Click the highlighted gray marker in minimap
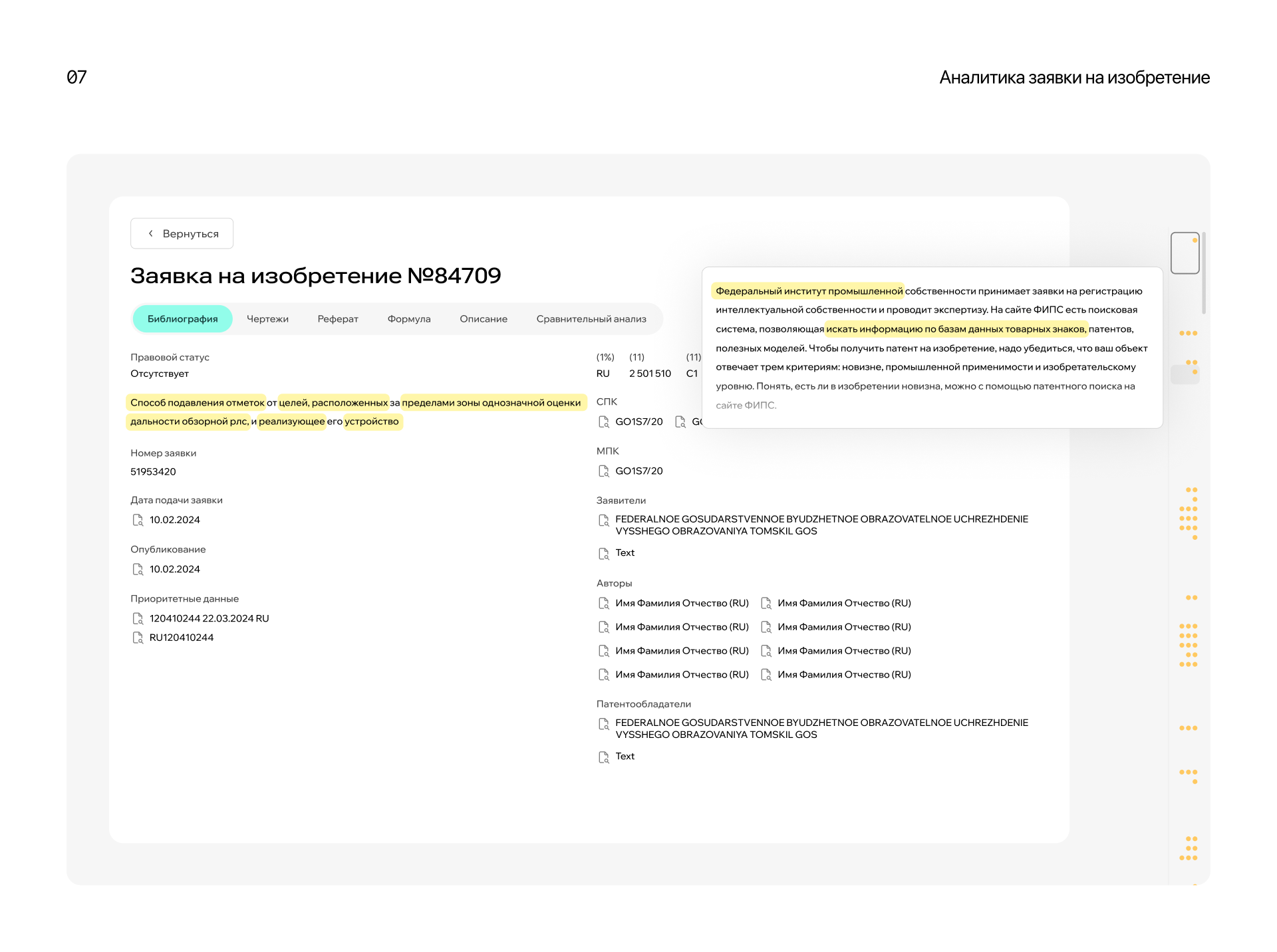The width and height of the screenshot is (1277, 952). pos(1185,374)
